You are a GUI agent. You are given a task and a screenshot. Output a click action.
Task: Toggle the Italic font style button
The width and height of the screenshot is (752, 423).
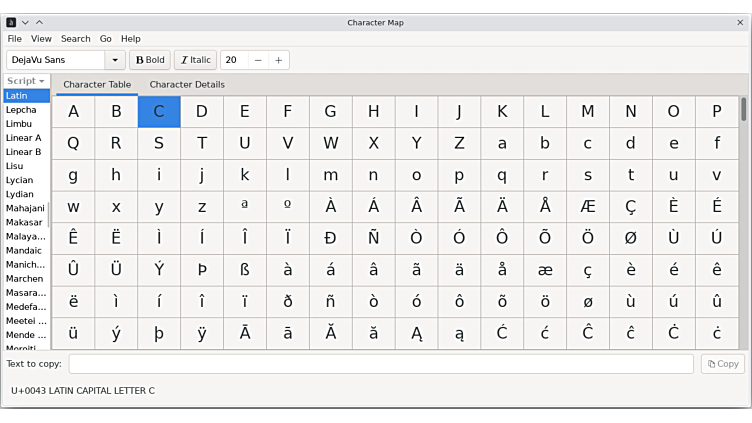(195, 60)
